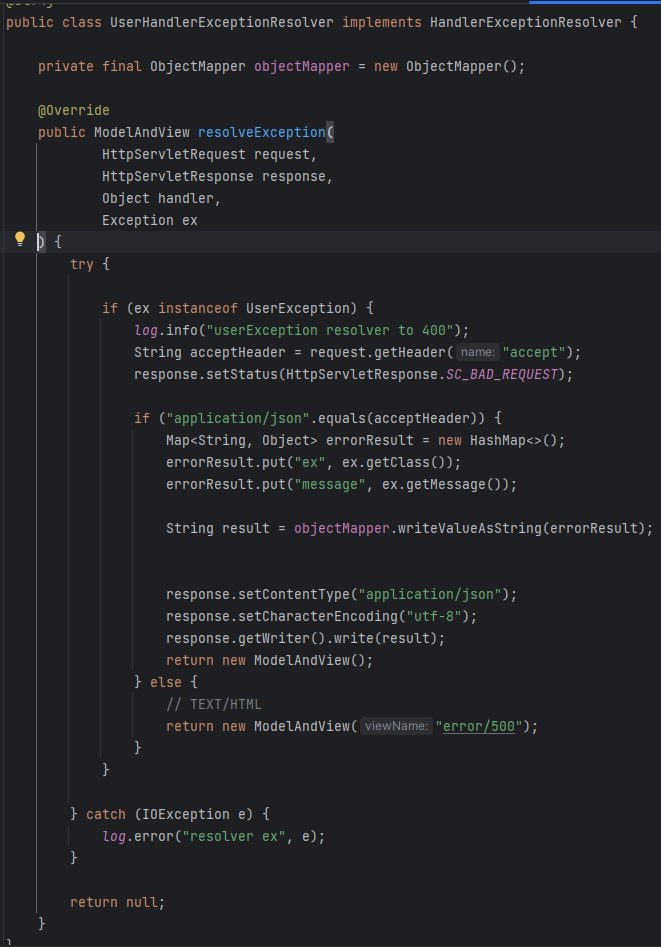Viewport: 661px width, 947px height.
Task: Click 'String acceptHeader' variable declaration
Action: coord(210,353)
